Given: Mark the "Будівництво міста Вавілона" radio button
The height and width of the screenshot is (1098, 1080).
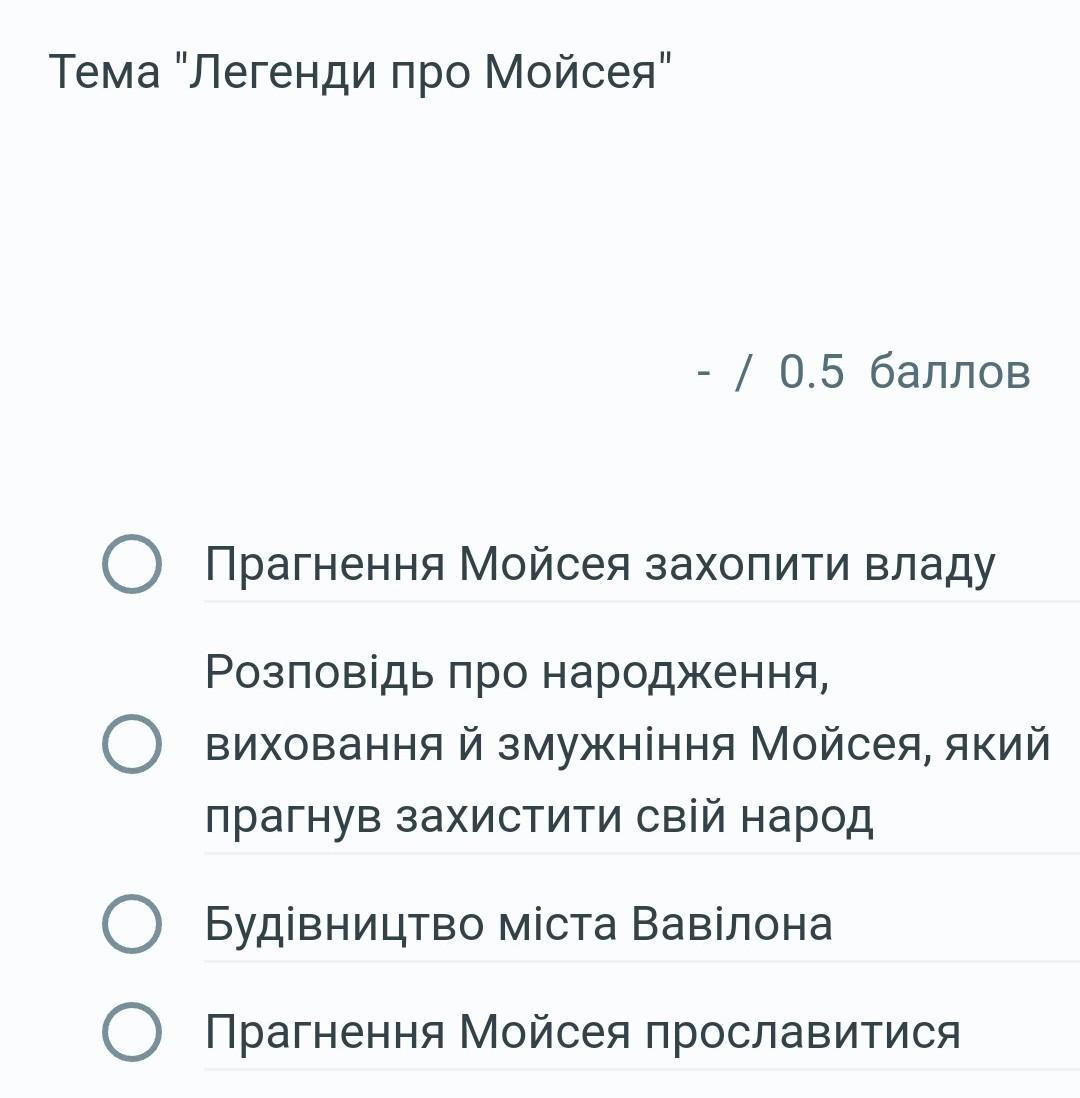Looking at the screenshot, I should [132, 924].
